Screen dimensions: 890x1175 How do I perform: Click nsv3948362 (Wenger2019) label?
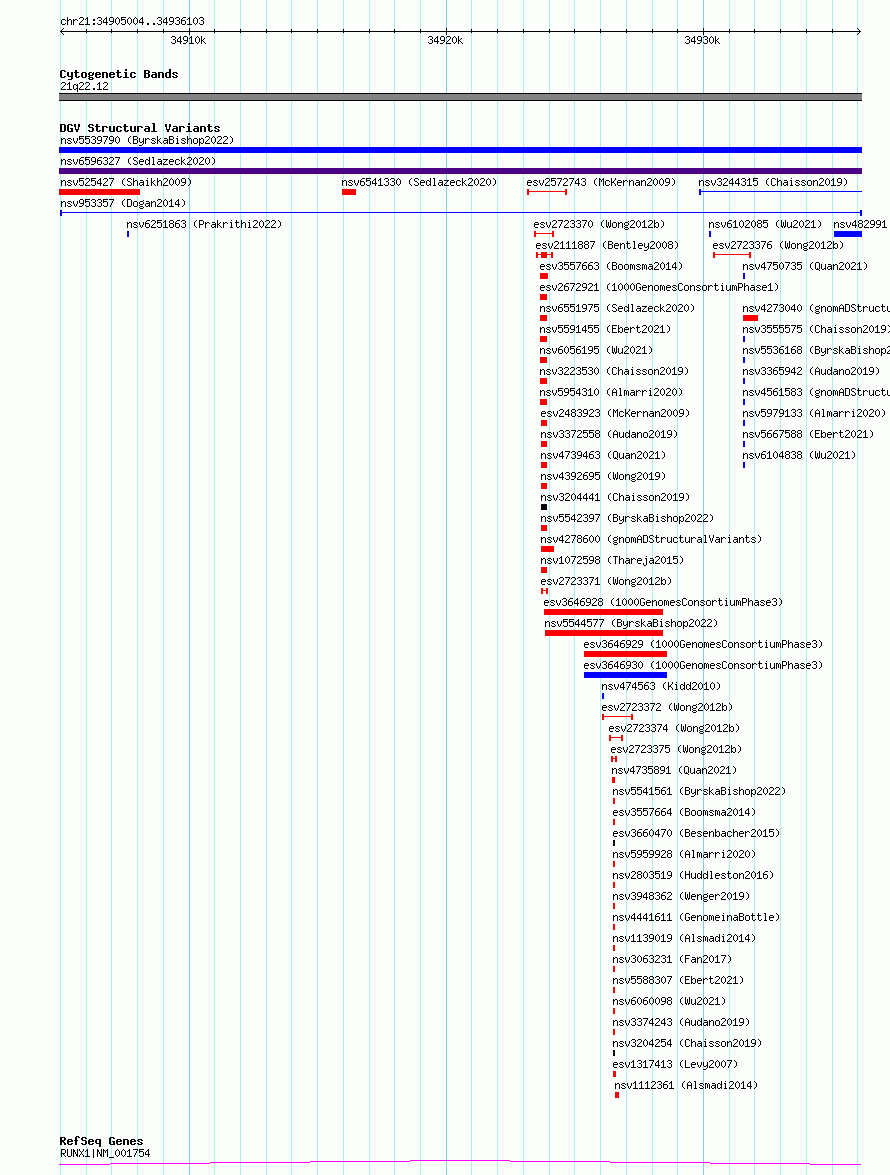coord(681,895)
